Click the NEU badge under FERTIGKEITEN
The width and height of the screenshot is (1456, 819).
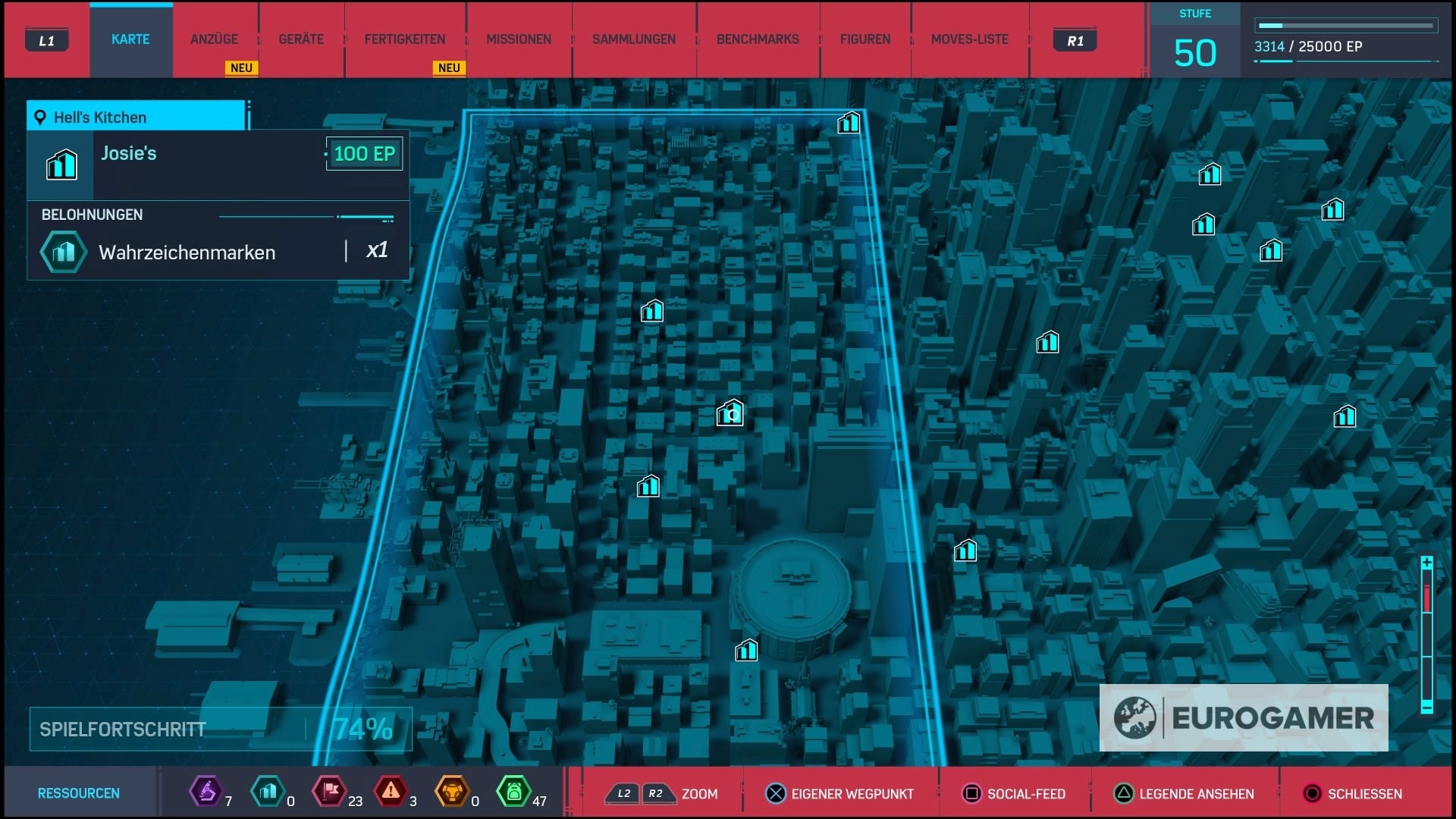click(449, 67)
